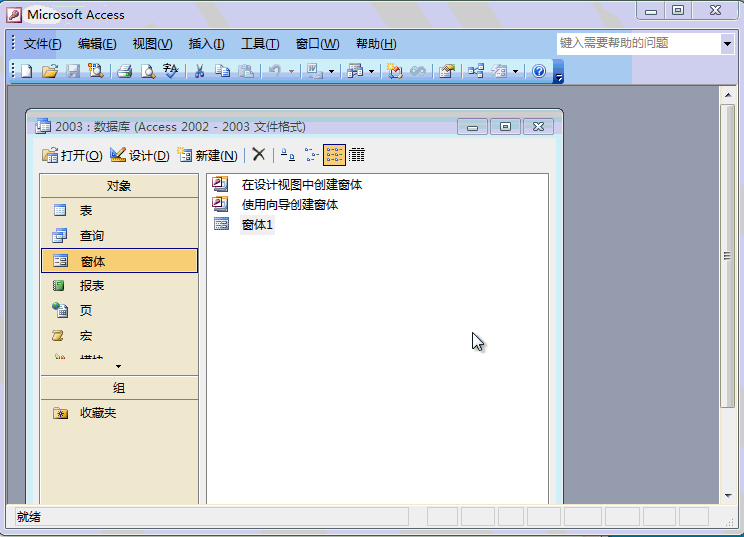
Task: Click the 新建(N) button
Action: (208, 155)
